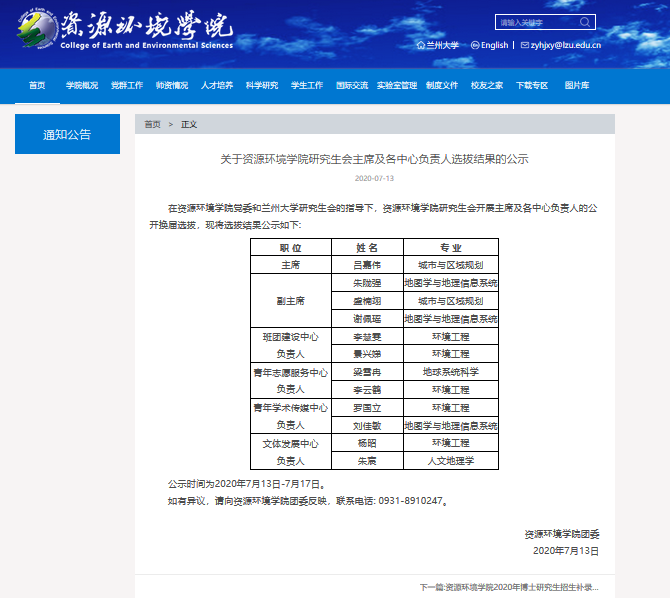The height and width of the screenshot is (598, 670).
Task: Click the 首页 breadcrumb link
Action: point(153,124)
